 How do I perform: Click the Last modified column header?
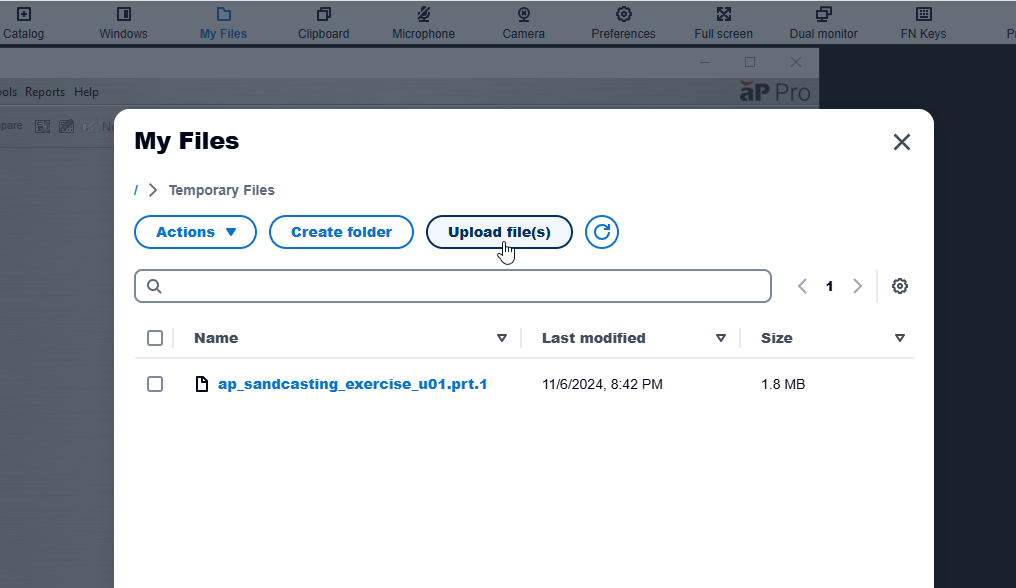594,338
